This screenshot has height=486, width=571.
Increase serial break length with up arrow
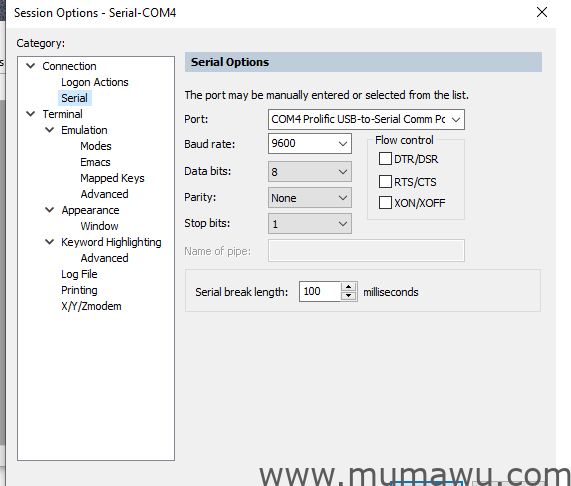coord(348,287)
